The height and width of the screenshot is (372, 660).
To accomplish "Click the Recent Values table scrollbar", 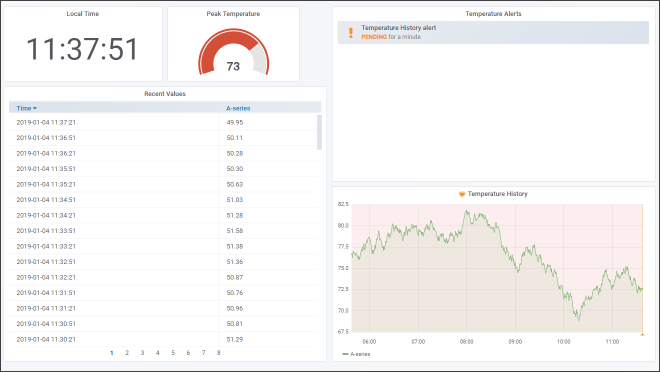I will point(319,132).
